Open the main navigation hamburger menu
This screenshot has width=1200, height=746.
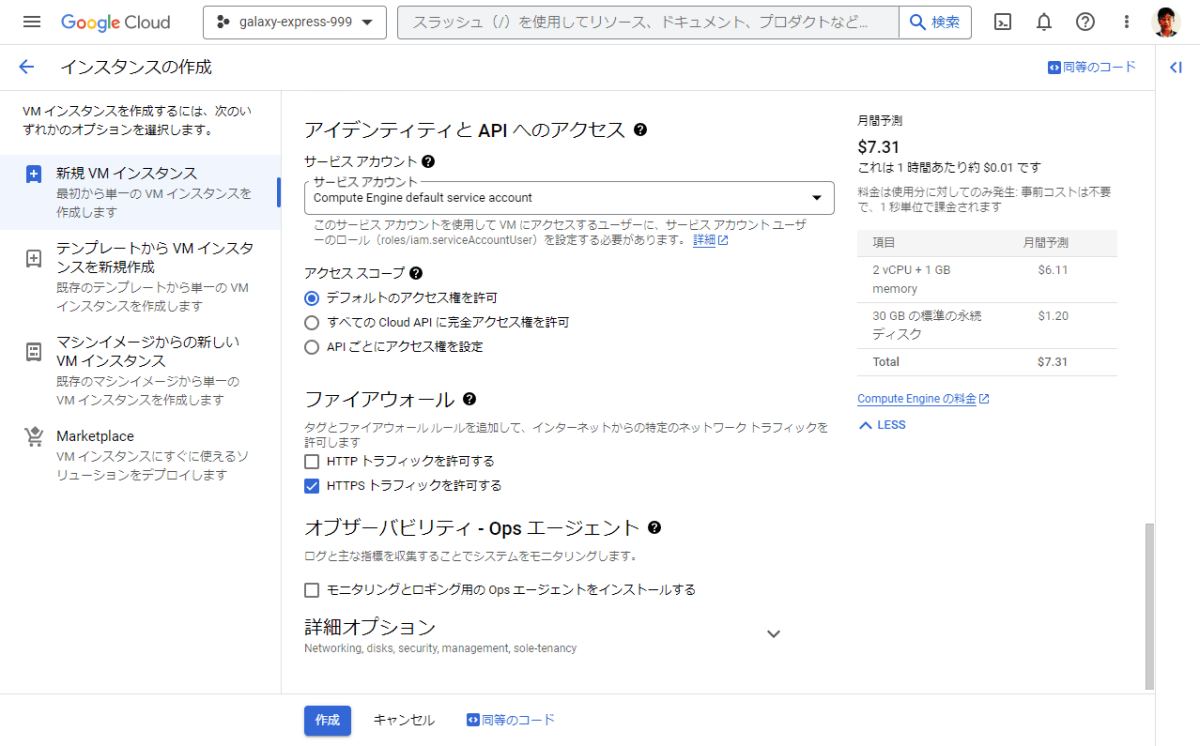click(31, 22)
